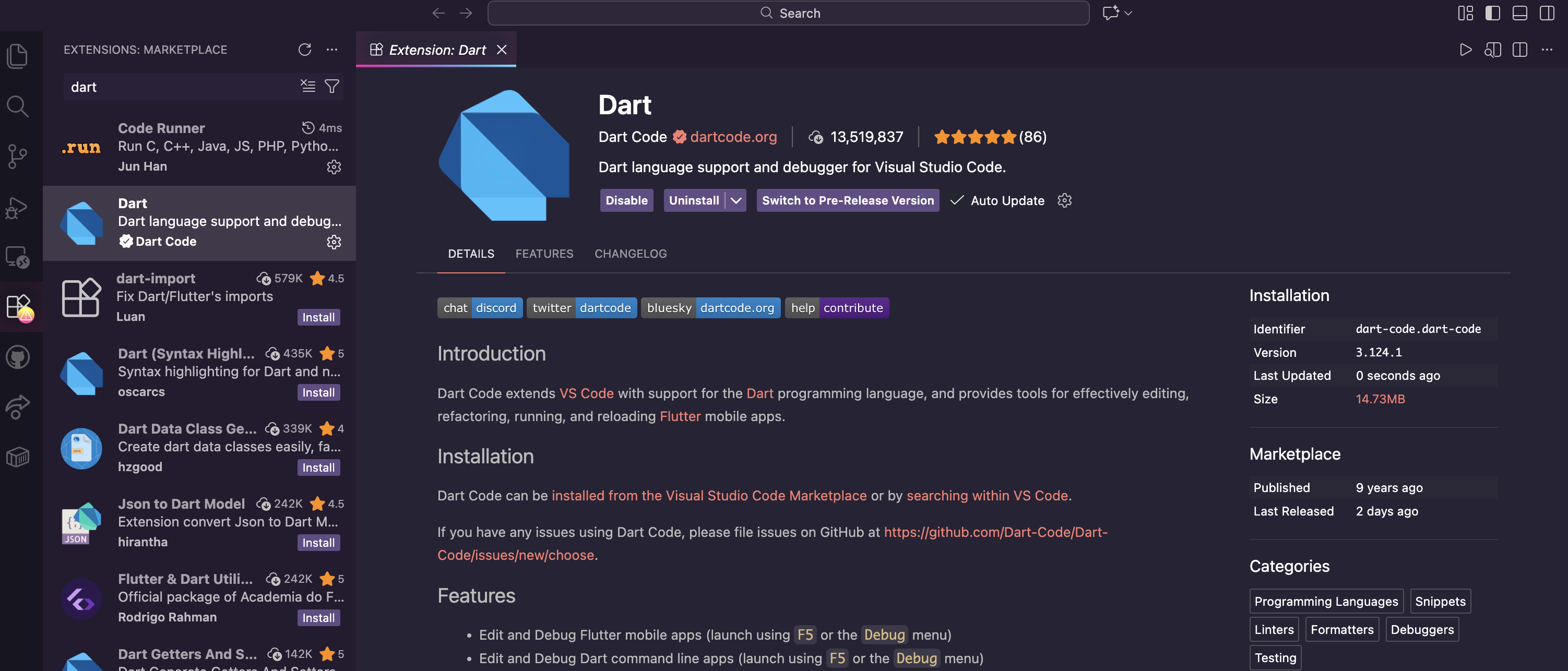Switch to the FEATURES tab
The width and height of the screenshot is (1568, 671).
[543, 254]
